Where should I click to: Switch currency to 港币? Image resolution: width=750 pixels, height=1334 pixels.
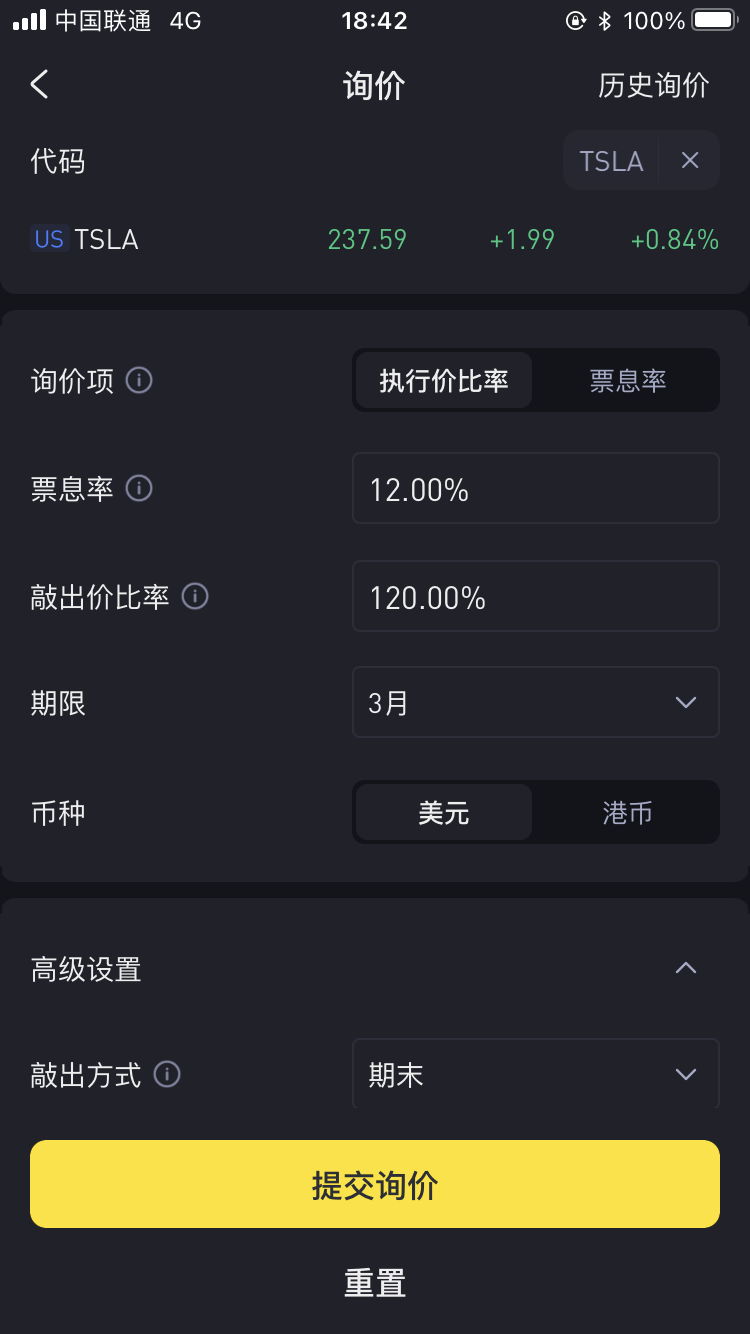point(628,812)
